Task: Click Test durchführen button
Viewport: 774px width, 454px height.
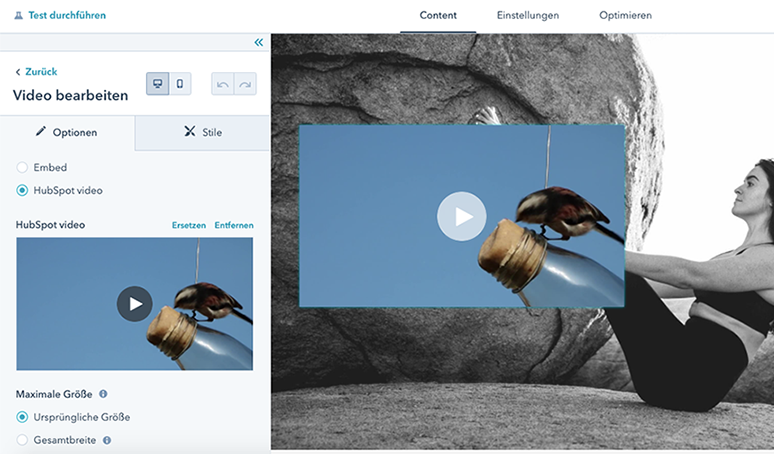Action: (x=60, y=16)
